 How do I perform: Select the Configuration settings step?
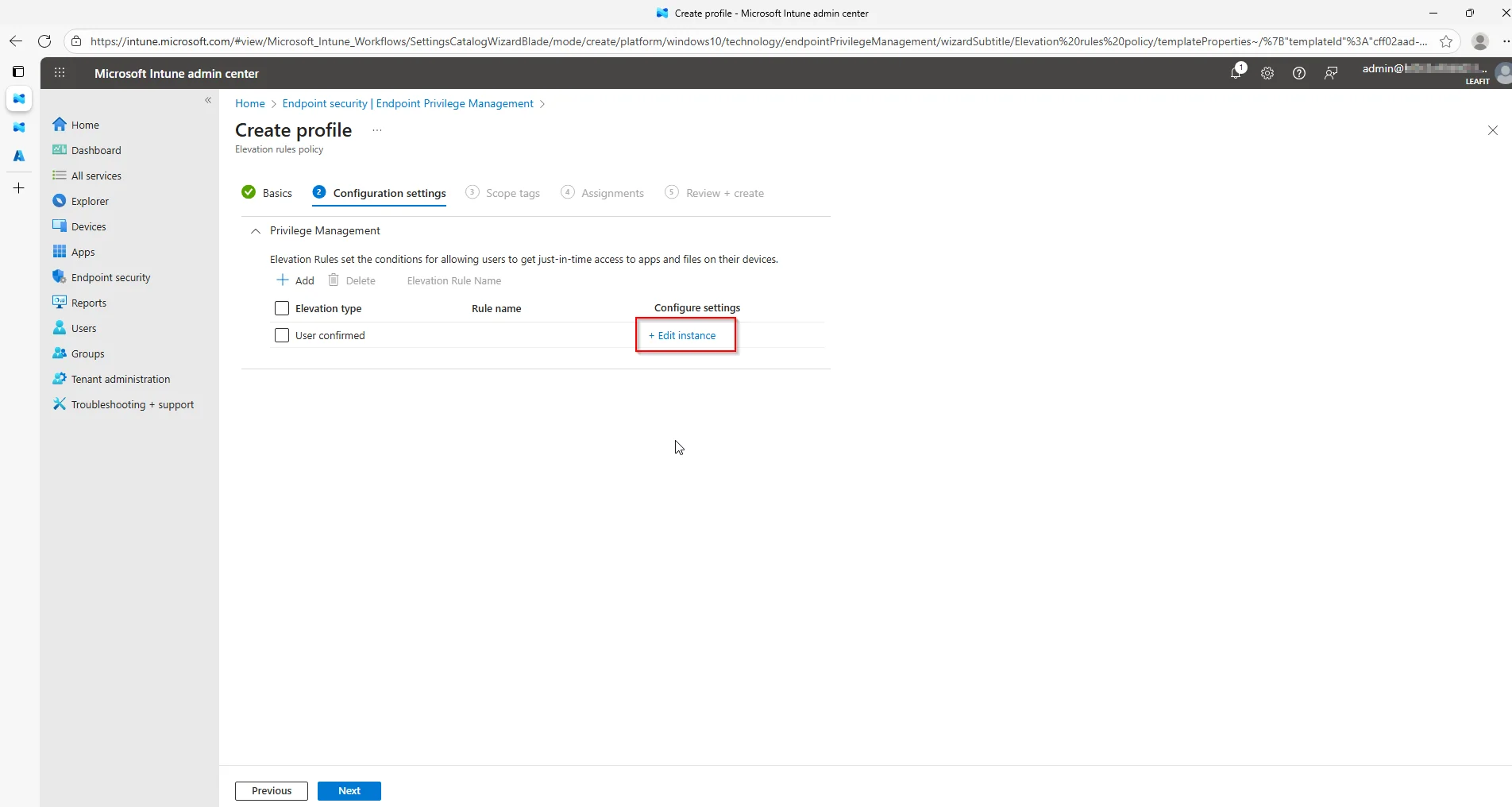pyautogui.click(x=380, y=193)
